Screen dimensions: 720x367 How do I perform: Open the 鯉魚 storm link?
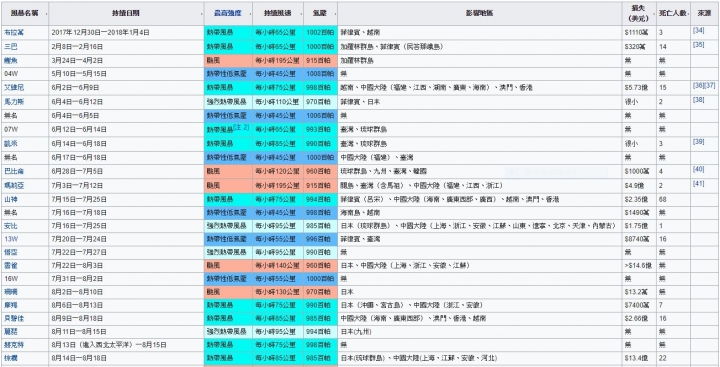click(11, 60)
